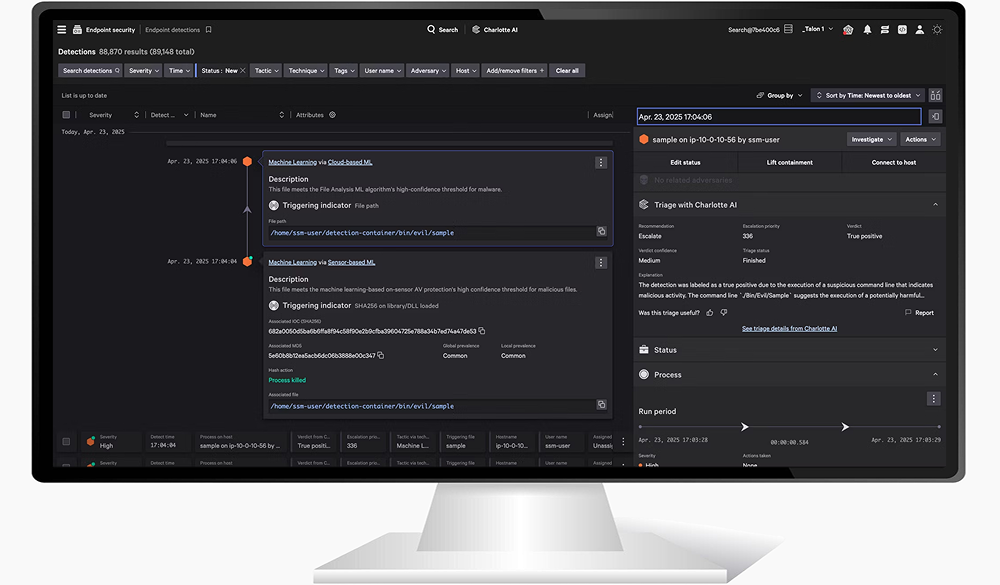Copy the Associated MD5 hash

point(381,355)
